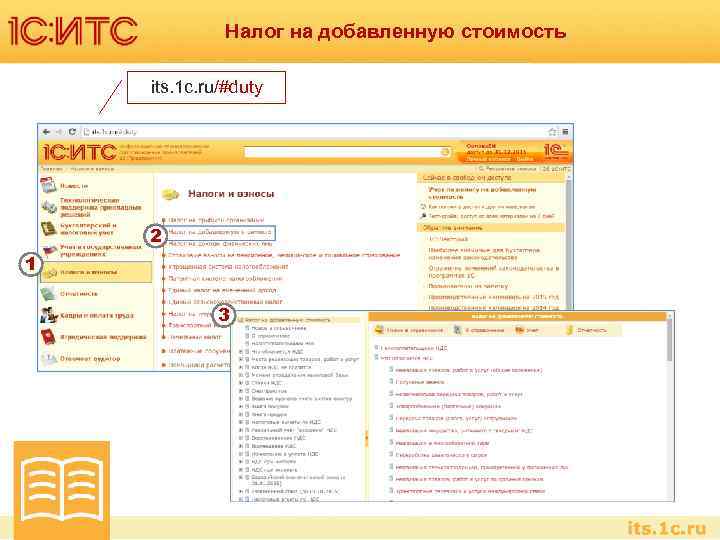Open the Учет по налогу на добавленную стоимость link
Image resolution: width=720 pixels, height=540 pixels.
pos(482,193)
